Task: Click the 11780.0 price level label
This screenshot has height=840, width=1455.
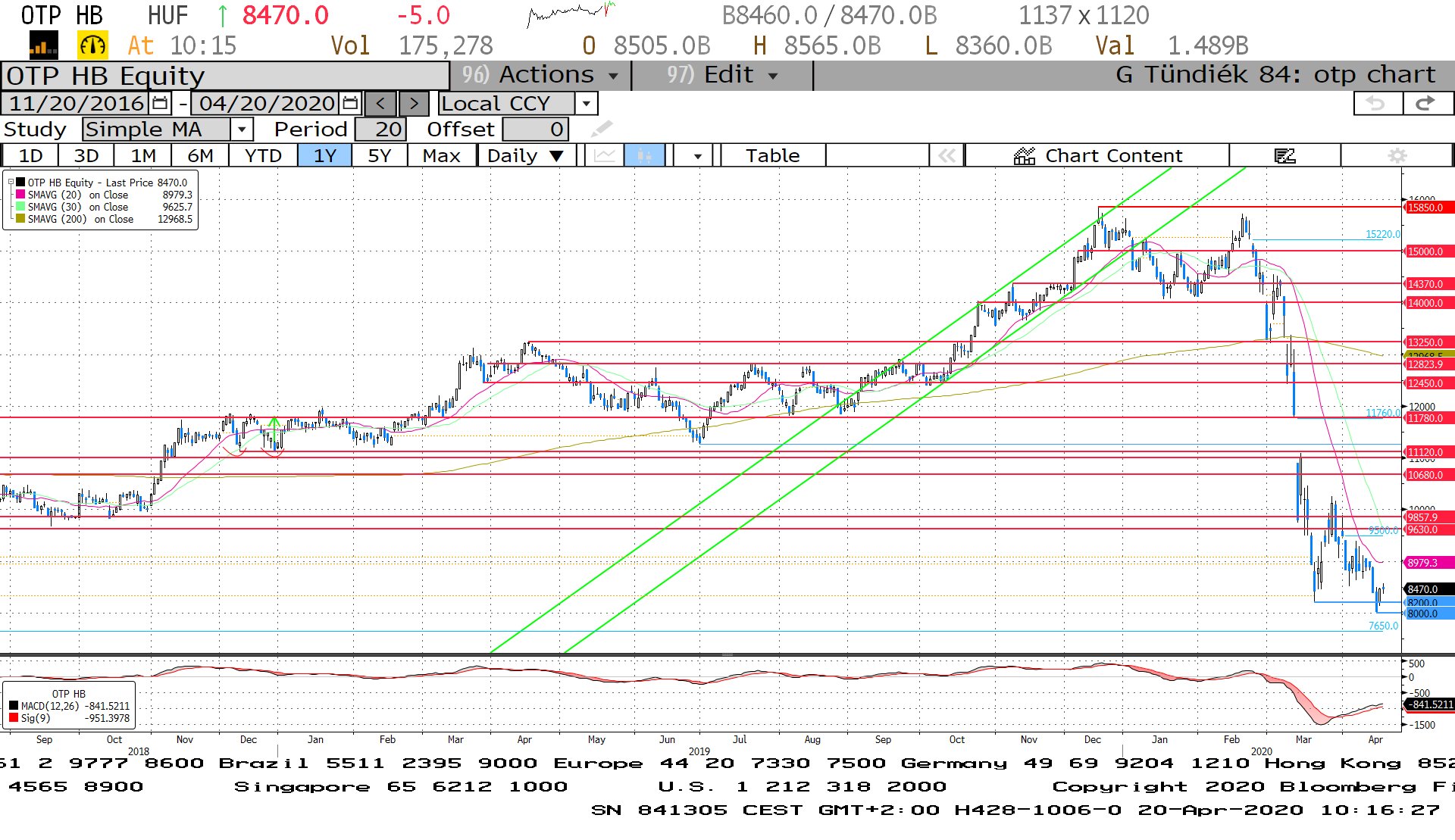Action: (x=1428, y=417)
